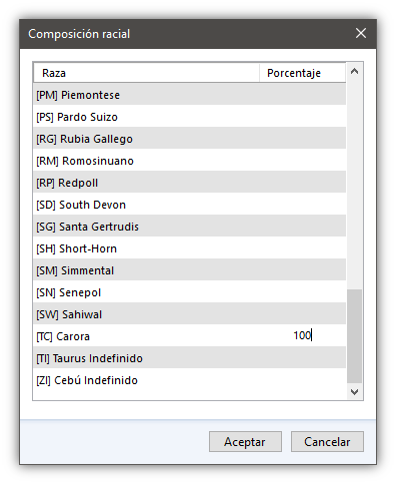Click the Carora percentage field showing 100

[x=302, y=336]
